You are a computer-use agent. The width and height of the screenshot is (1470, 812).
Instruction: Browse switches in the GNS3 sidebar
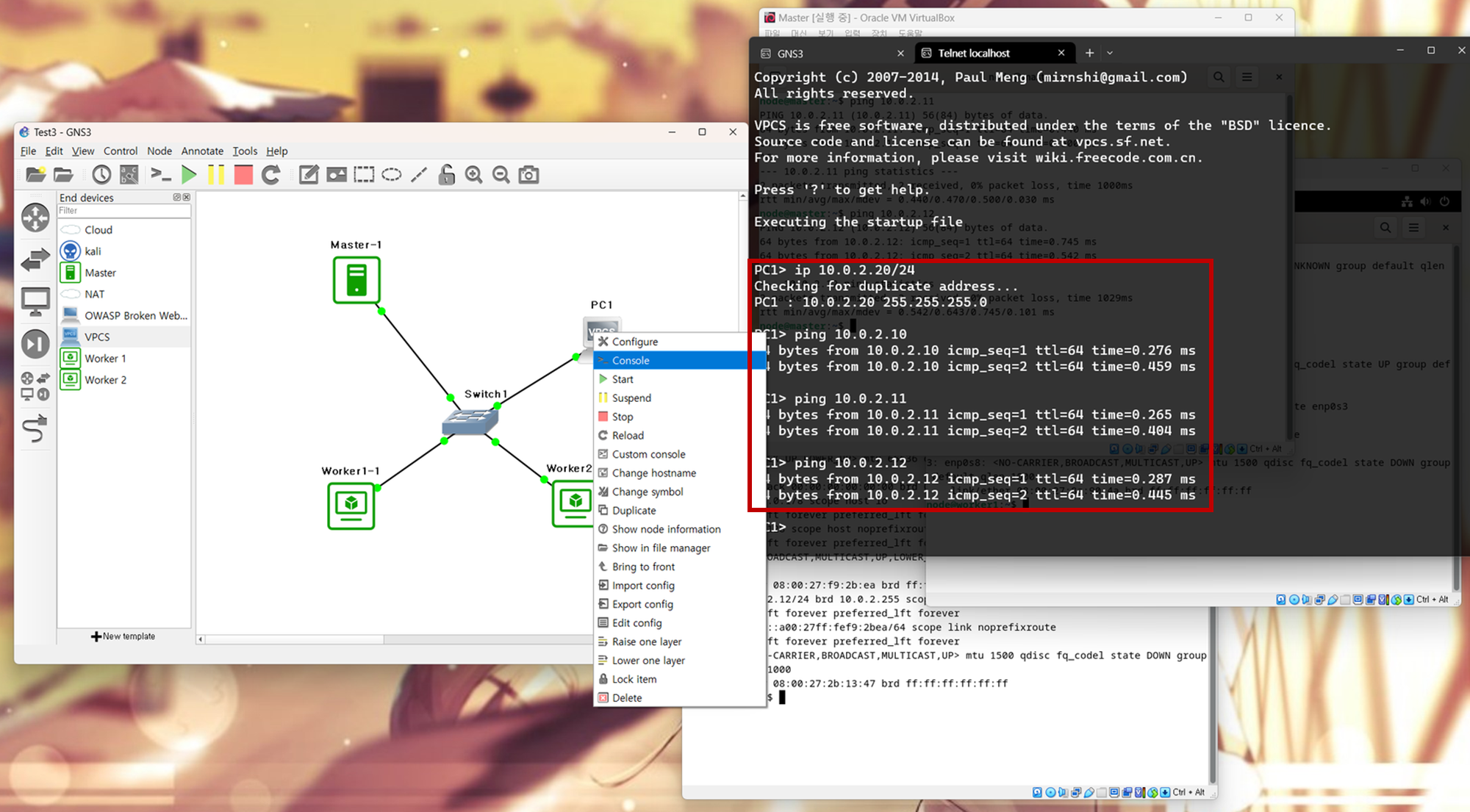35,259
